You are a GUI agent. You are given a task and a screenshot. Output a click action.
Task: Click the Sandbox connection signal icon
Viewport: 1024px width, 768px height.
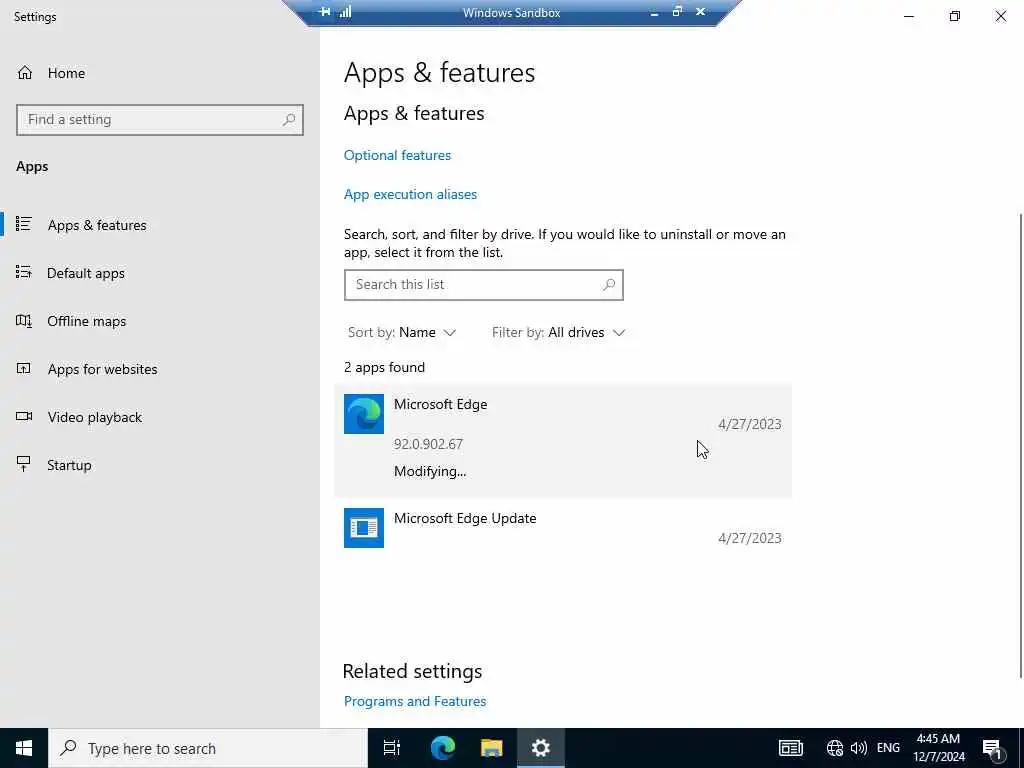click(345, 12)
